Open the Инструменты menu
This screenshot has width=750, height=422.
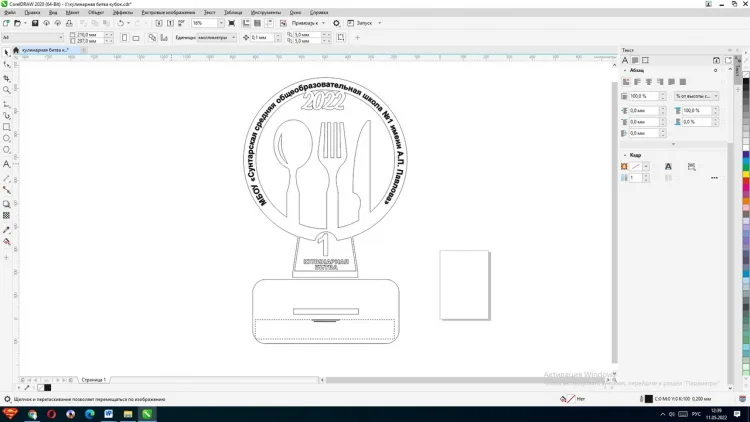[265, 12]
